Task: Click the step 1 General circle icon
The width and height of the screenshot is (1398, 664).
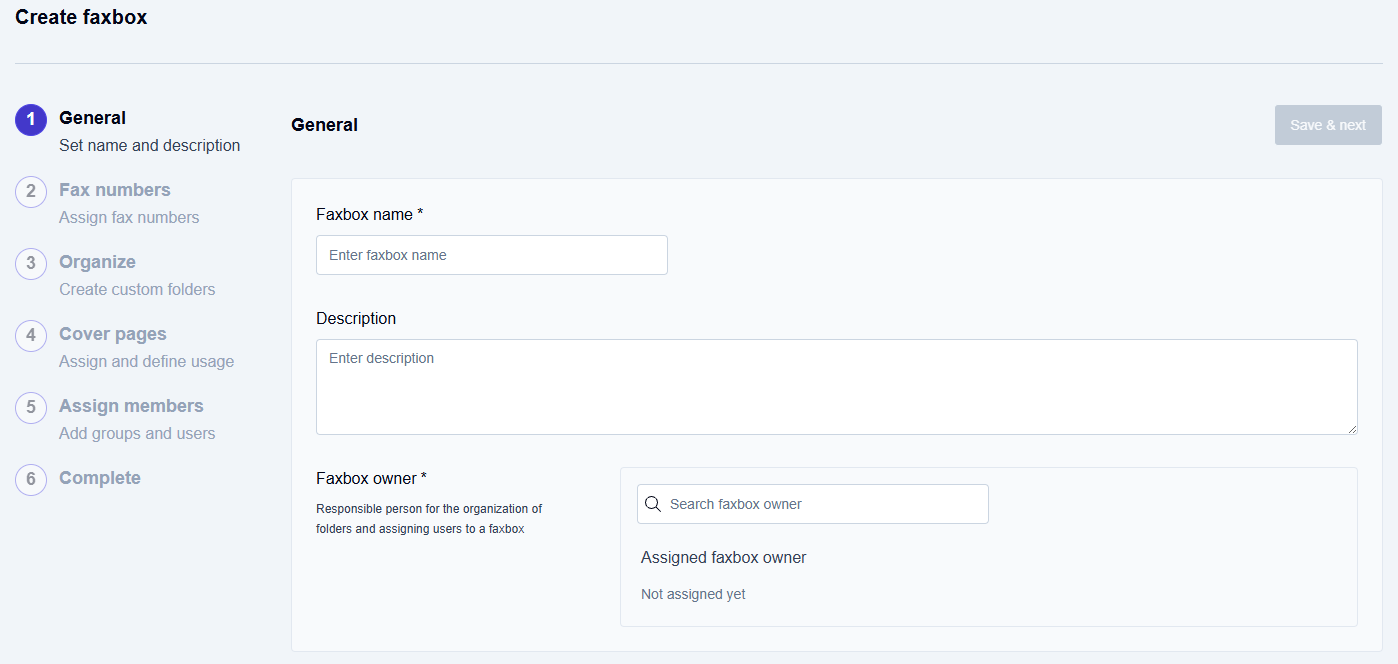Action: pyautogui.click(x=31, y=119)
